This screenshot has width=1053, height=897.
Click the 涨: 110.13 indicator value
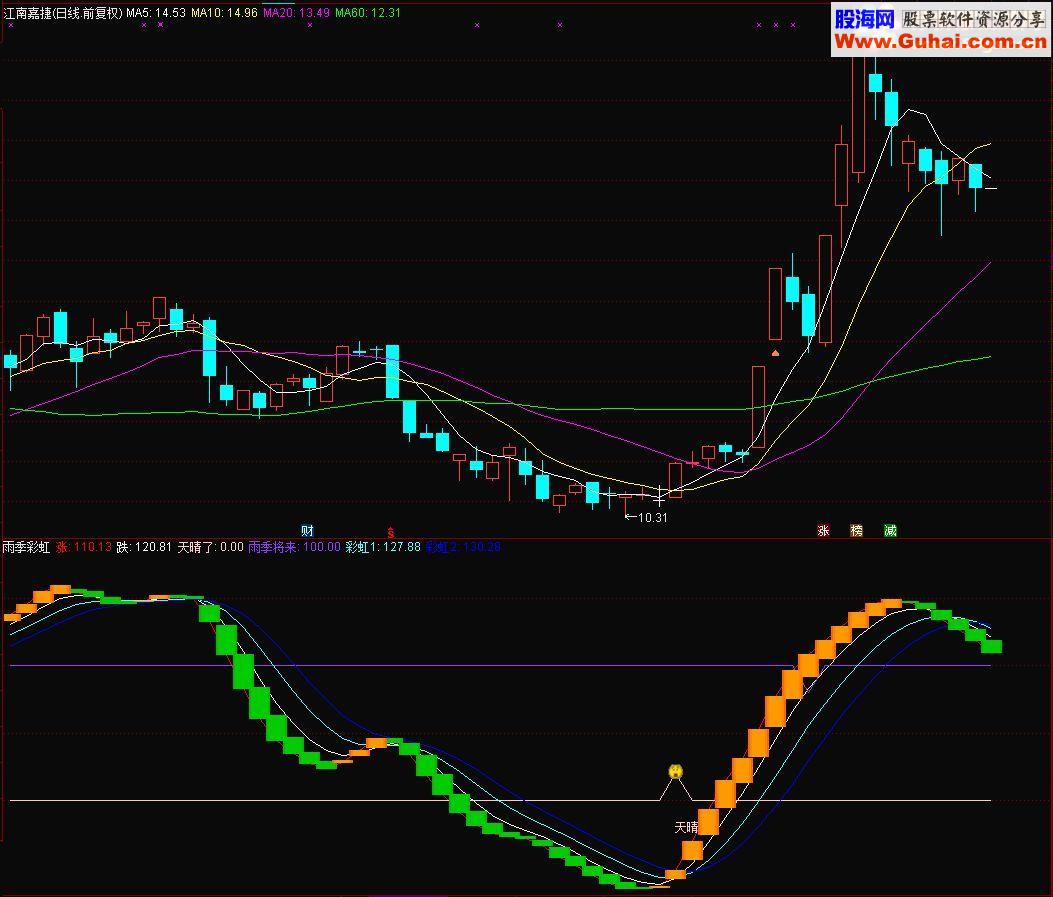point(84,547)
